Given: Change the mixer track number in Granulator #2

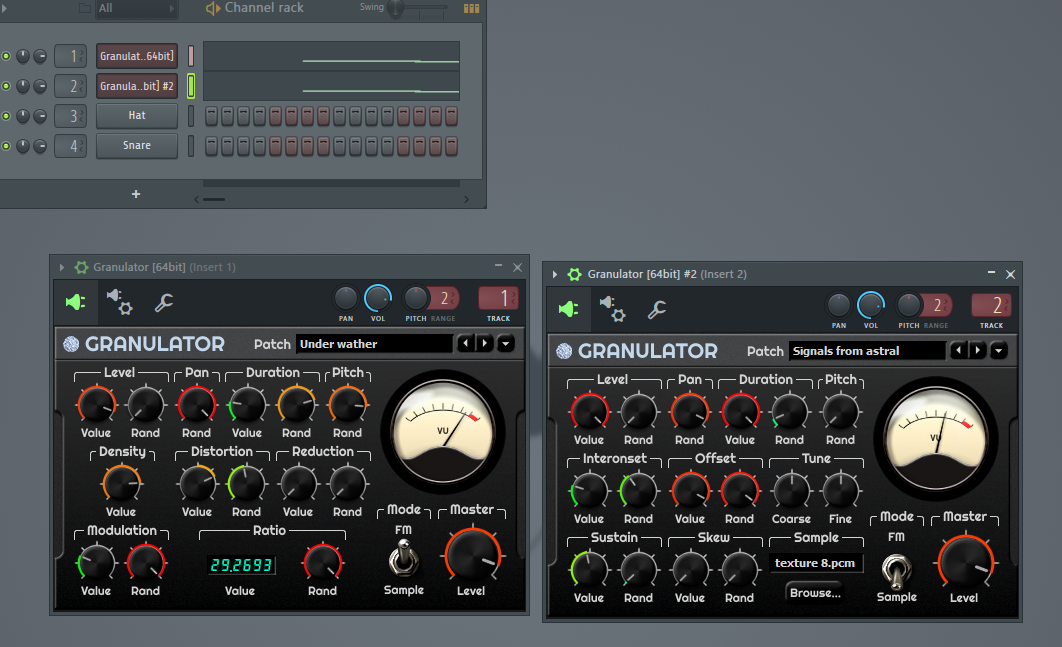Looking at the screenshot, I should point(992,305).
